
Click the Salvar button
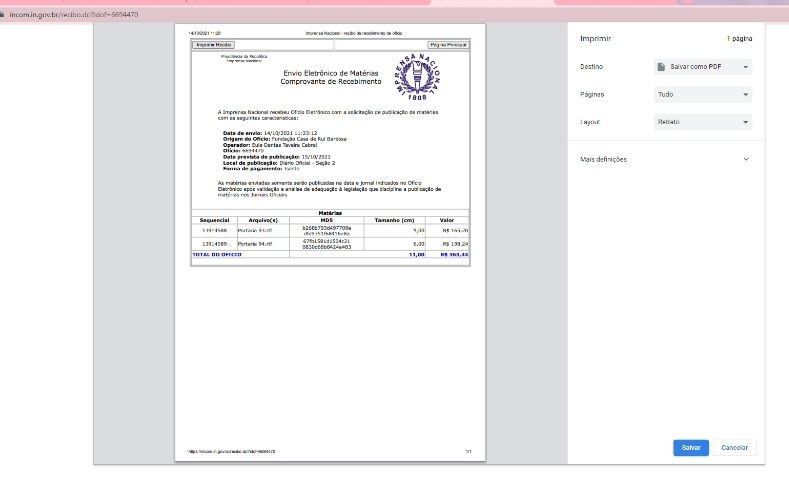click(x=690, y=447)
